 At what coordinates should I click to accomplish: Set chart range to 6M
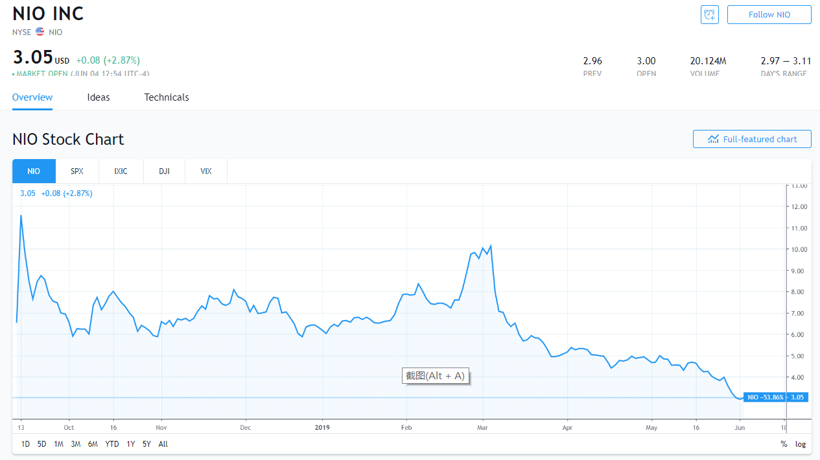click(93, 444)
